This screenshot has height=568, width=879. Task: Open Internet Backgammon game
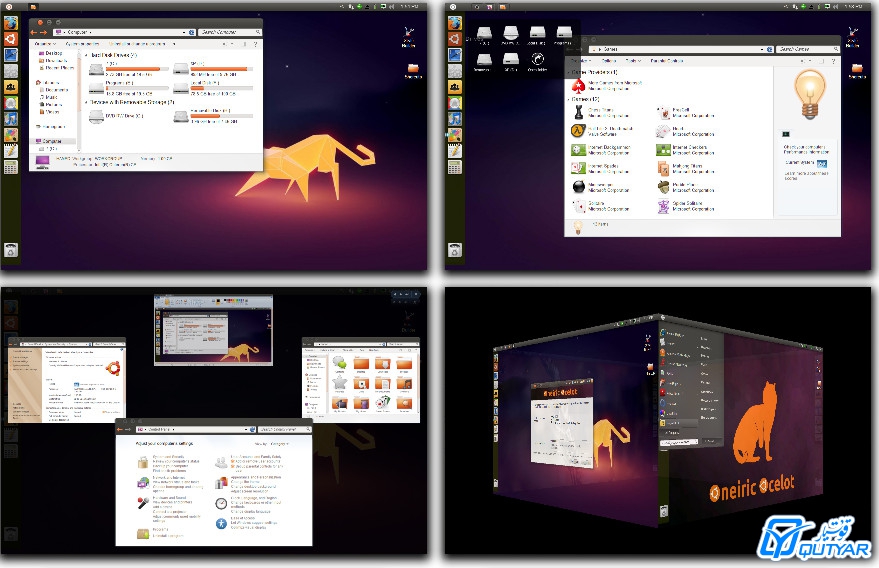pos(578,150)
